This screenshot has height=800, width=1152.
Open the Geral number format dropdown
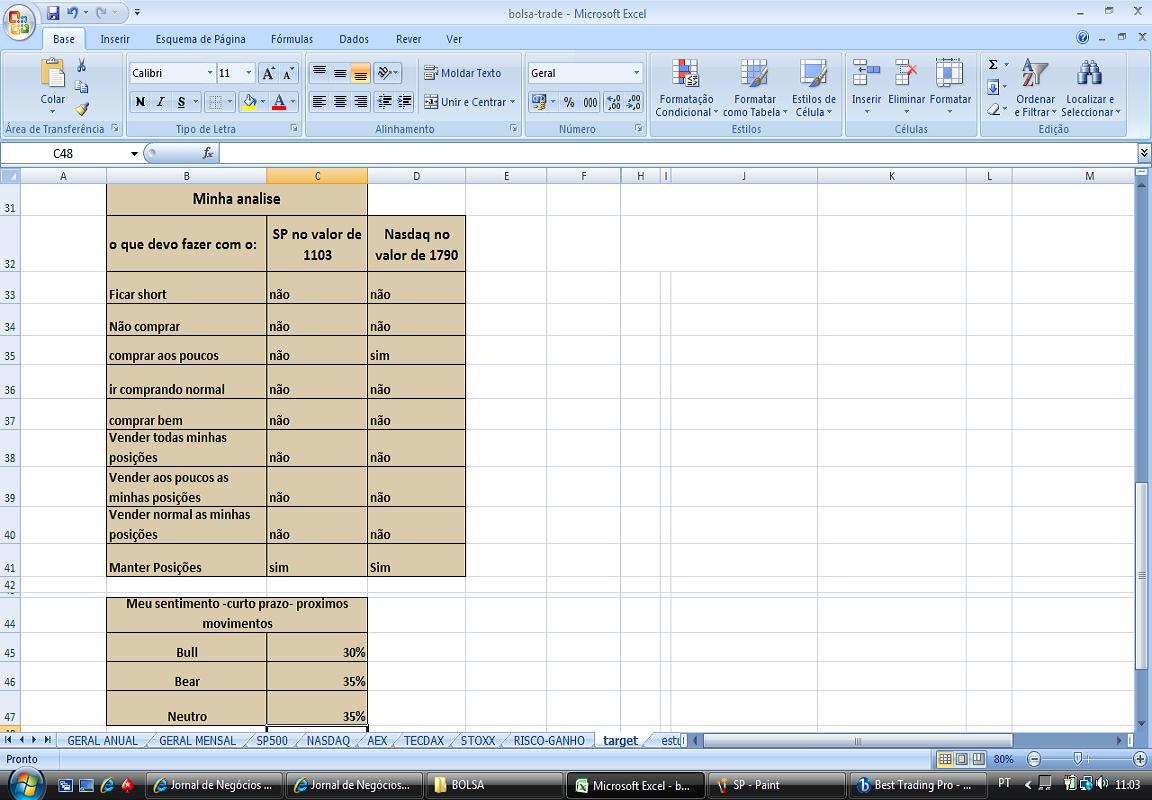coord(636,73)
